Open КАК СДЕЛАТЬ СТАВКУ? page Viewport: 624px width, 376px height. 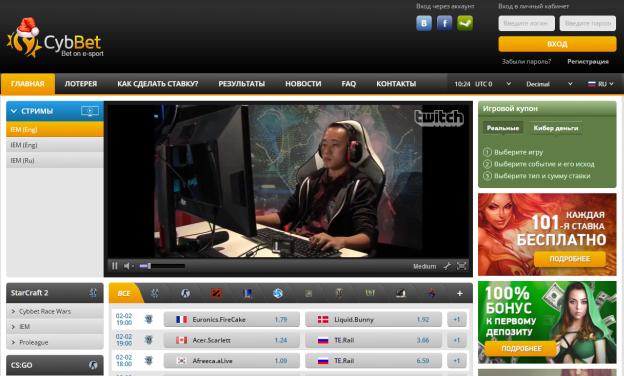click(x=158, y=84)
